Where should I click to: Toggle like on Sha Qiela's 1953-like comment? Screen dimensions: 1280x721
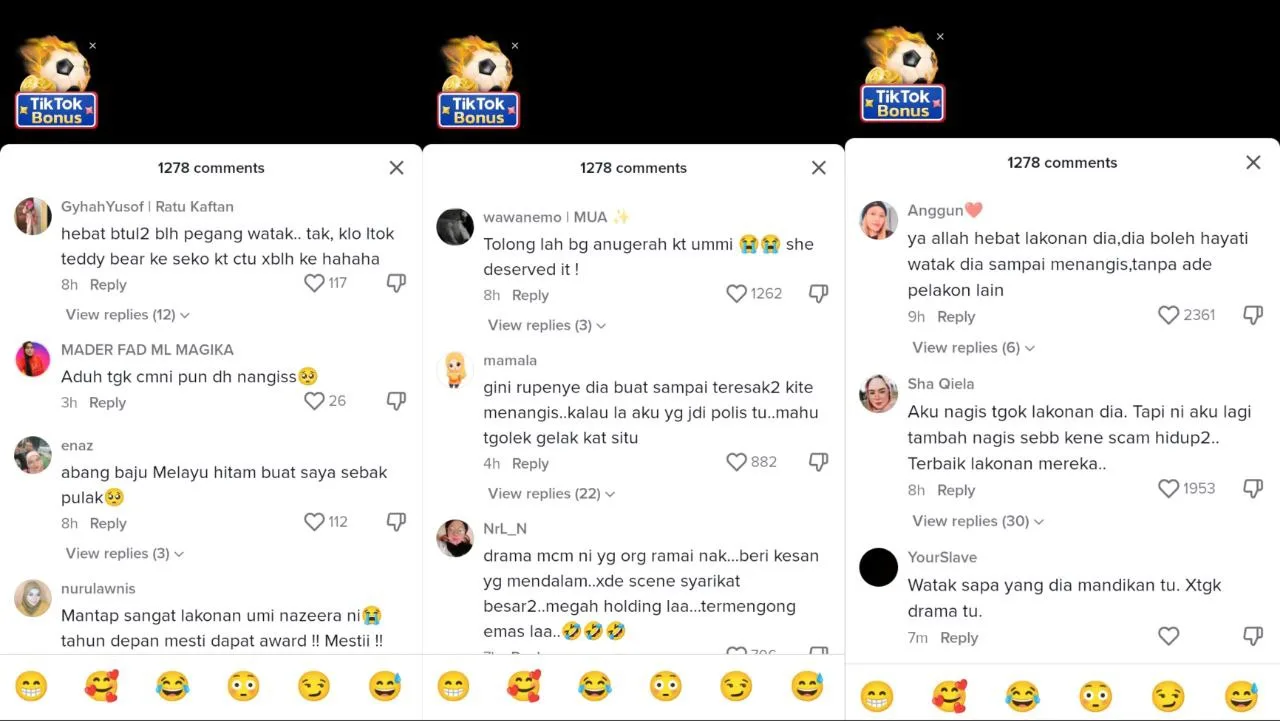pos(1168,488)
